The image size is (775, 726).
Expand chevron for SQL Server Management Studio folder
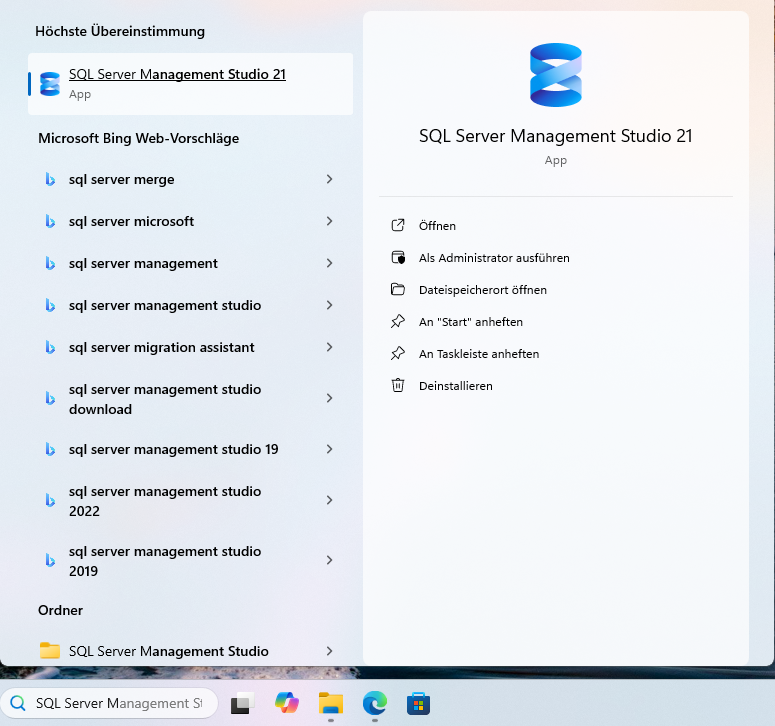pos(330,651)
